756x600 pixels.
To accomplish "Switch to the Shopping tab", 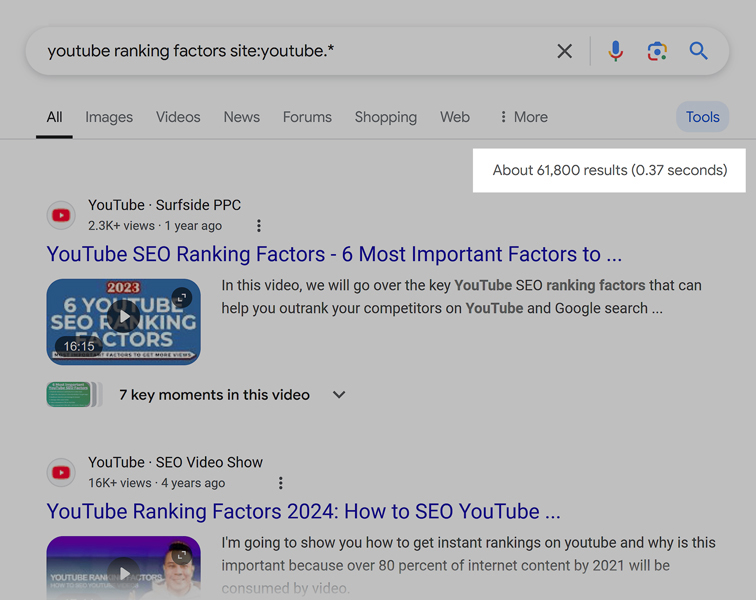I will [x=386, y=117].
